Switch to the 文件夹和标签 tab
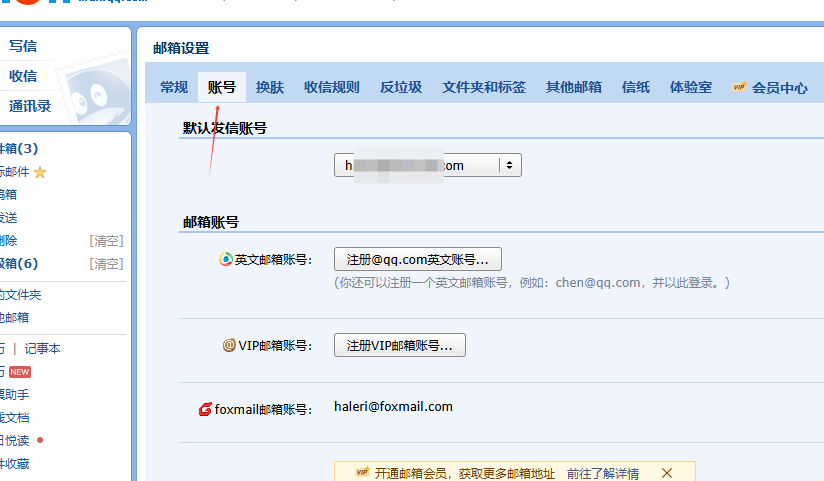 [484, 87]
